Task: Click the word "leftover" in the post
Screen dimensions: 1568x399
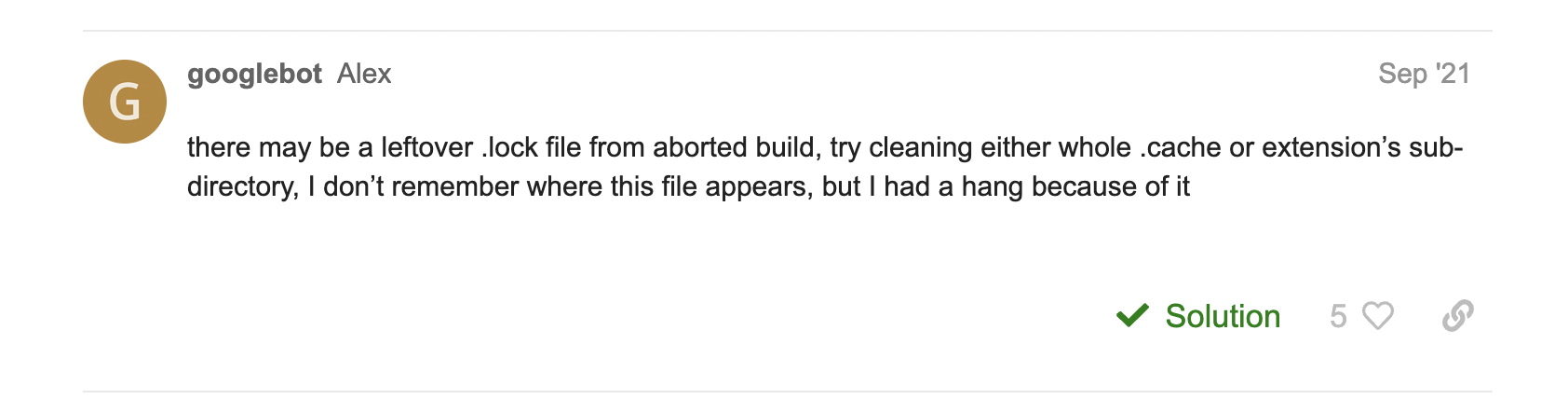Action: [427, 147]
